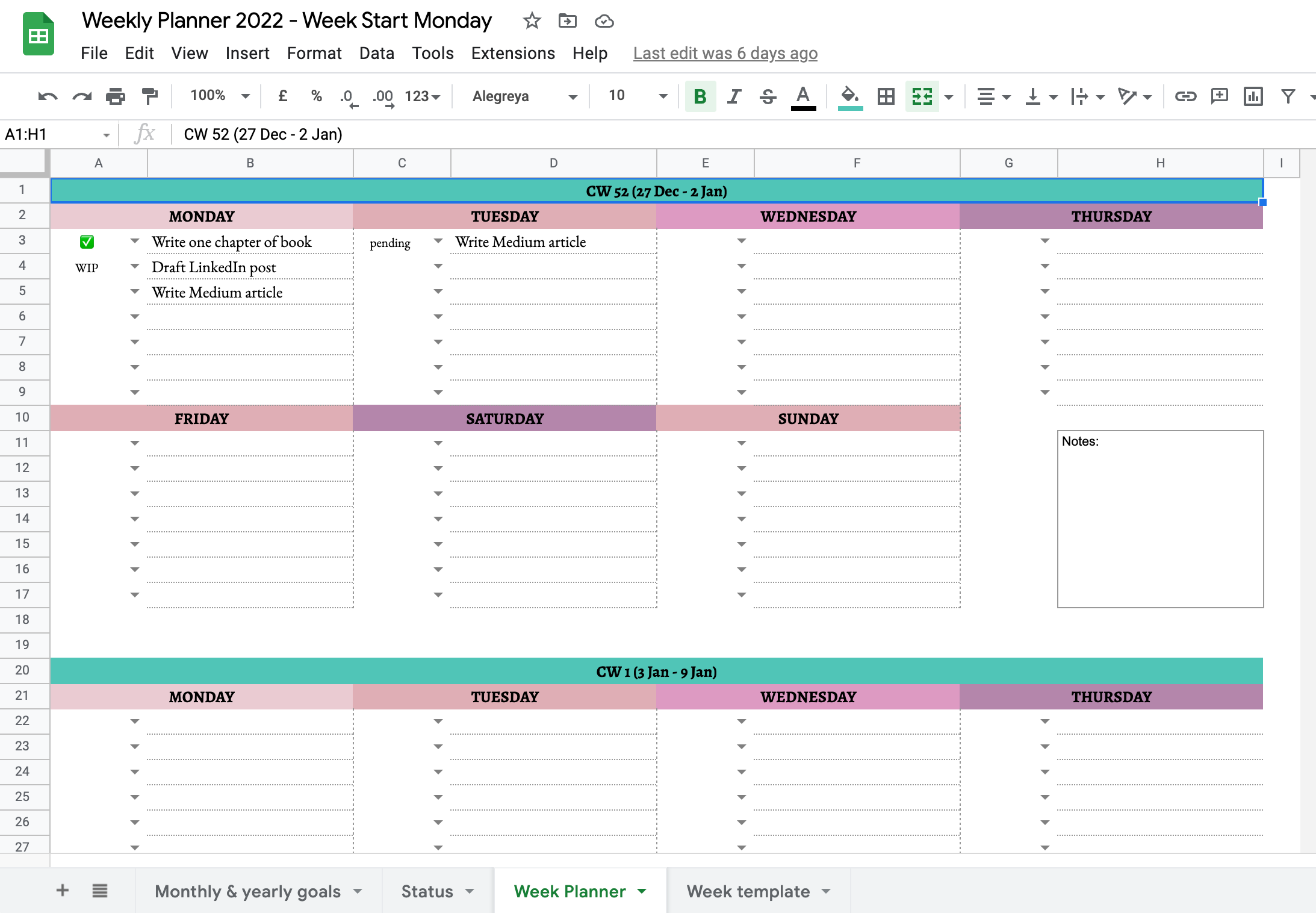Open Last edit was 6 days ago
This screenshot has height=913, width=1316.
tap(725, 54)
